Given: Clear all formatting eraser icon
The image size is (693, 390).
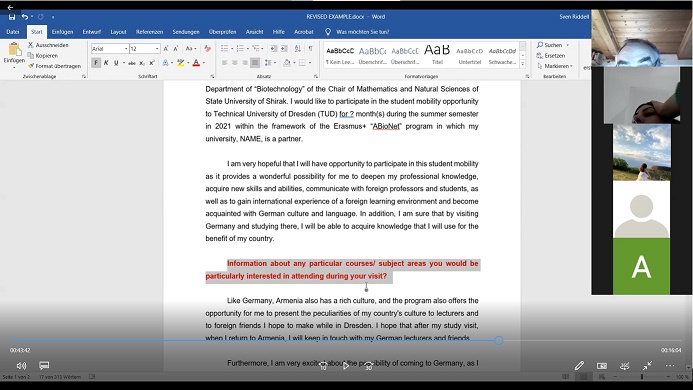Looking at the screenshot, I should [207, 49].
